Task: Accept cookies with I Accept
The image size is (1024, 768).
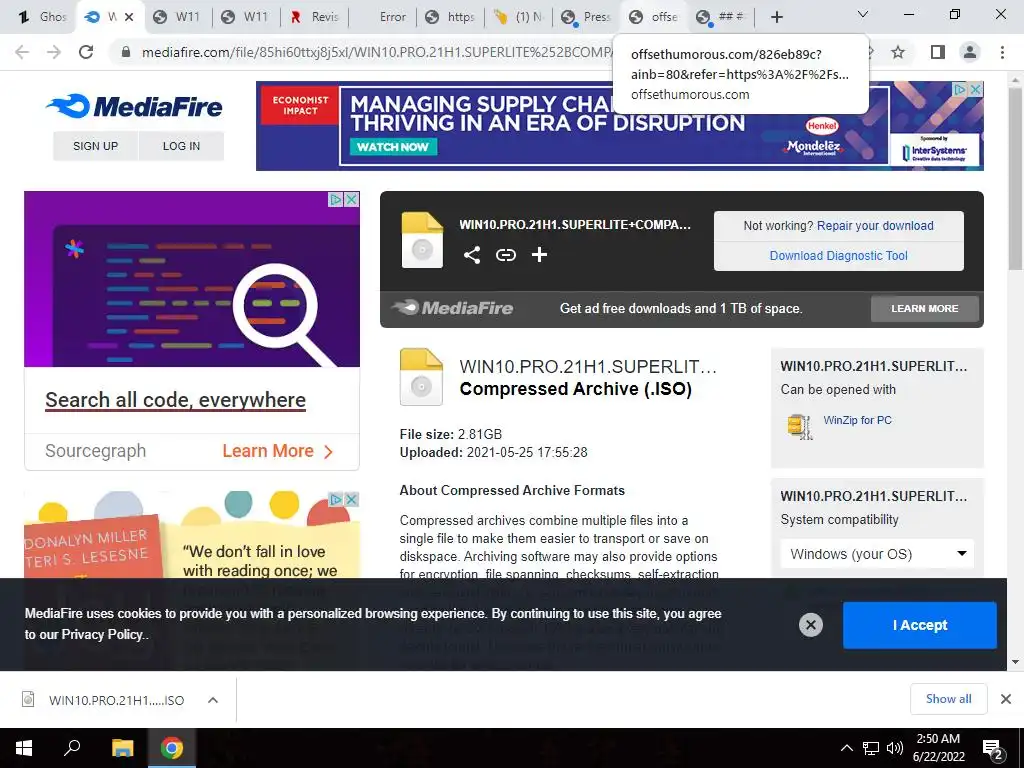Action: pyautogui.click(x=920, y=625)
